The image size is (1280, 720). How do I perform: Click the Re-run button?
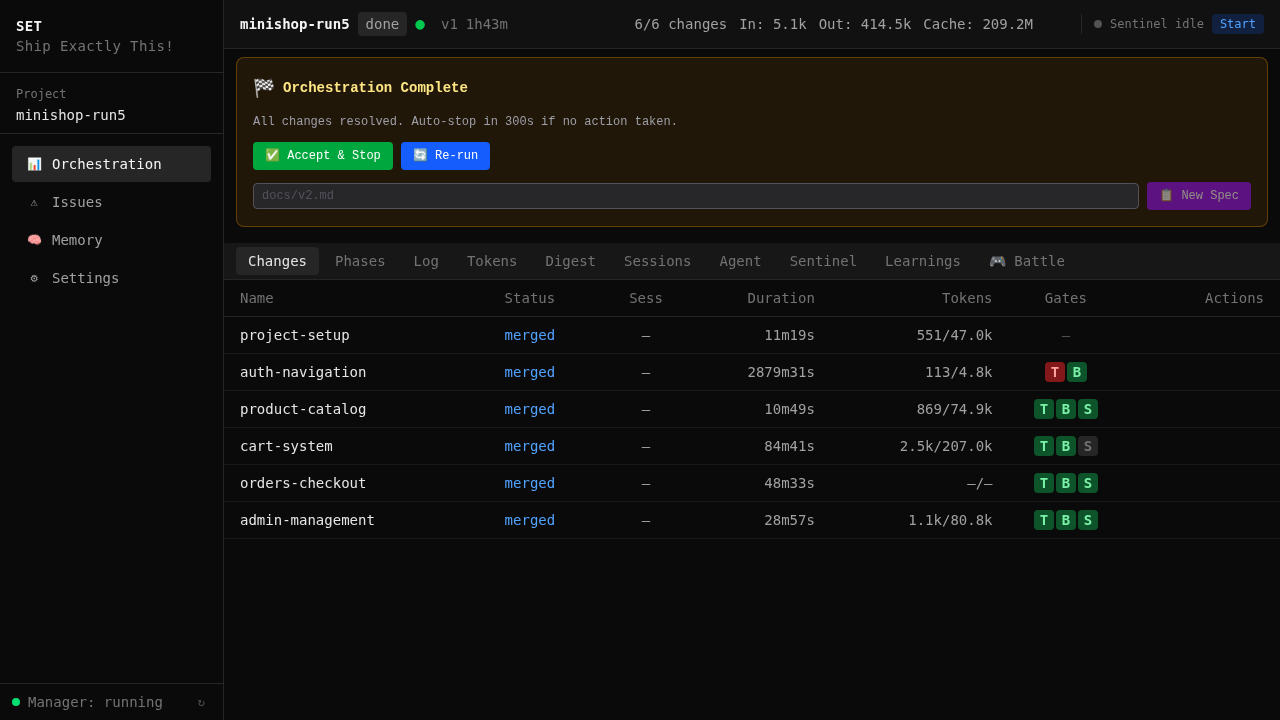point(445,156)
